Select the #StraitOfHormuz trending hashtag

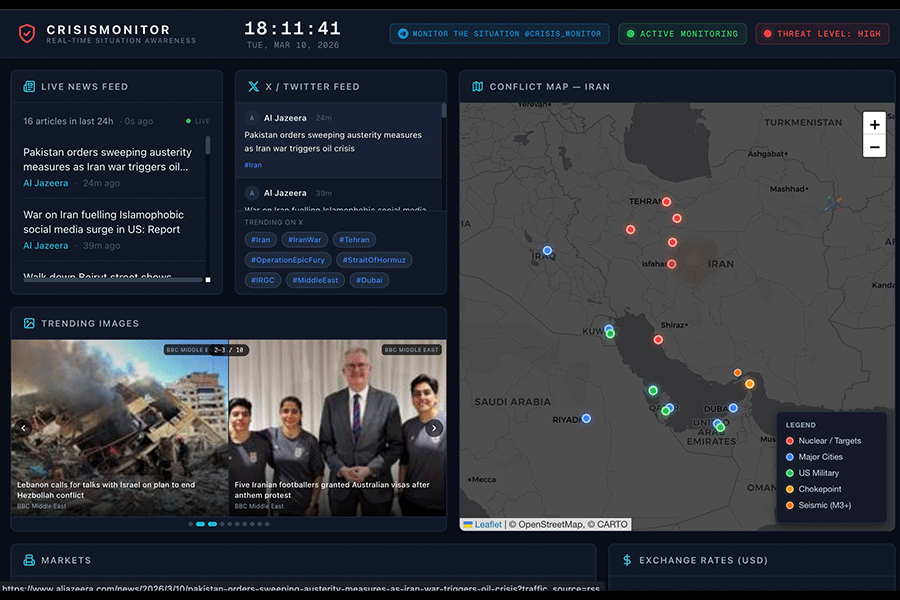coord(373,260)
